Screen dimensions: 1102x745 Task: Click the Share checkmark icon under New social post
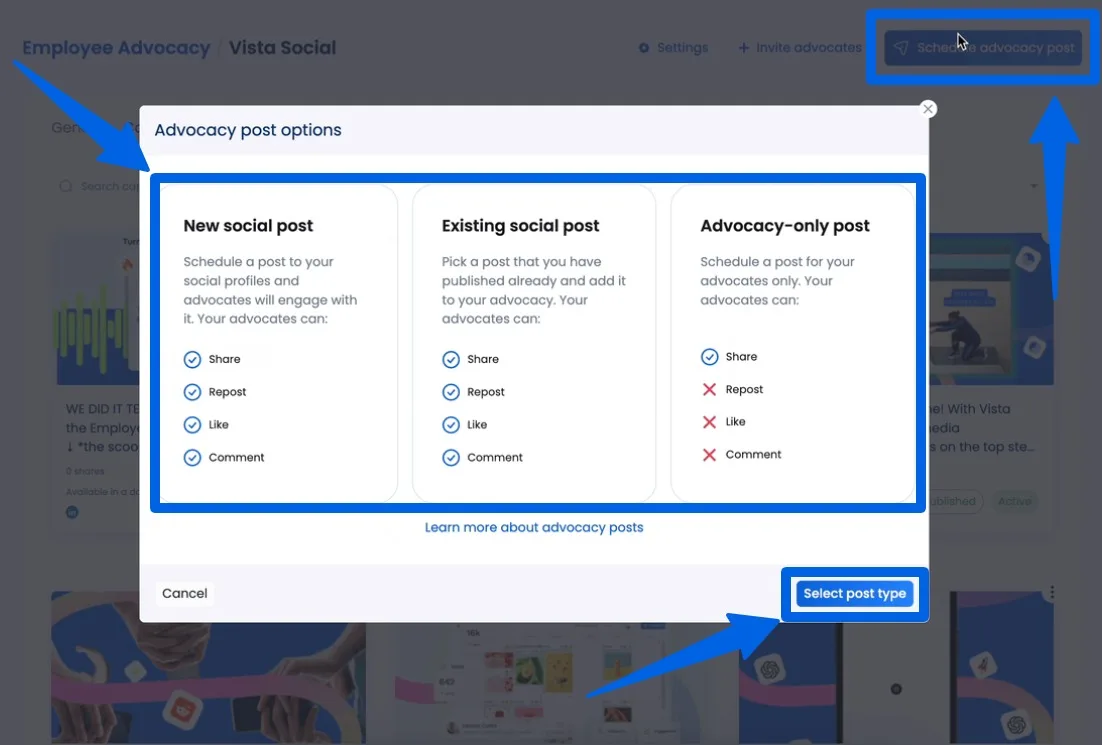192,358
